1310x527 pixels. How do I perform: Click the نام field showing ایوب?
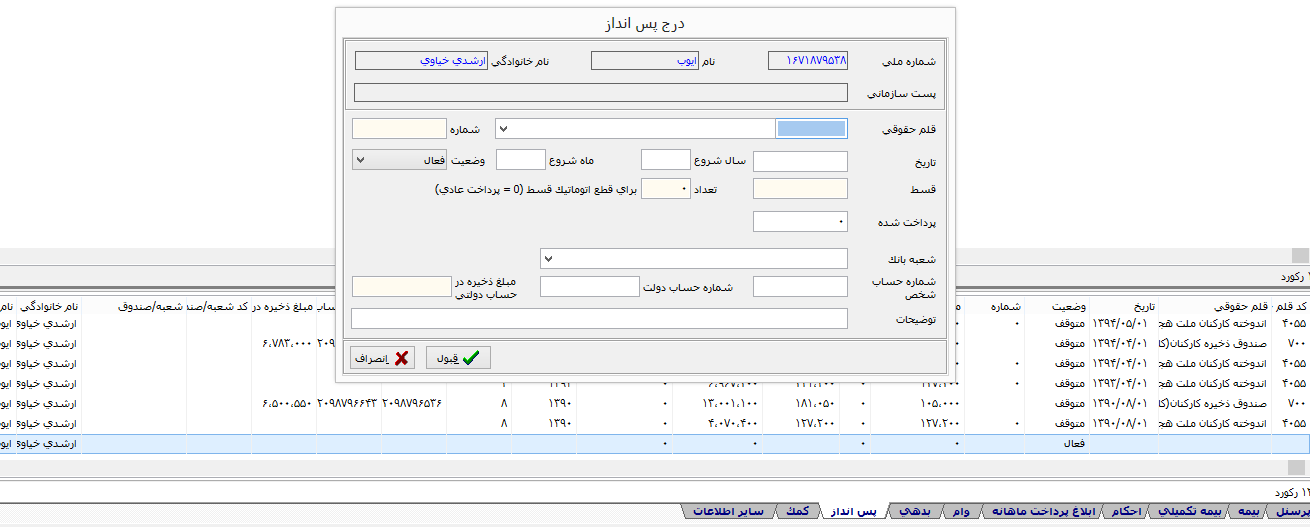pyautogui.click(x=645, y=61)
